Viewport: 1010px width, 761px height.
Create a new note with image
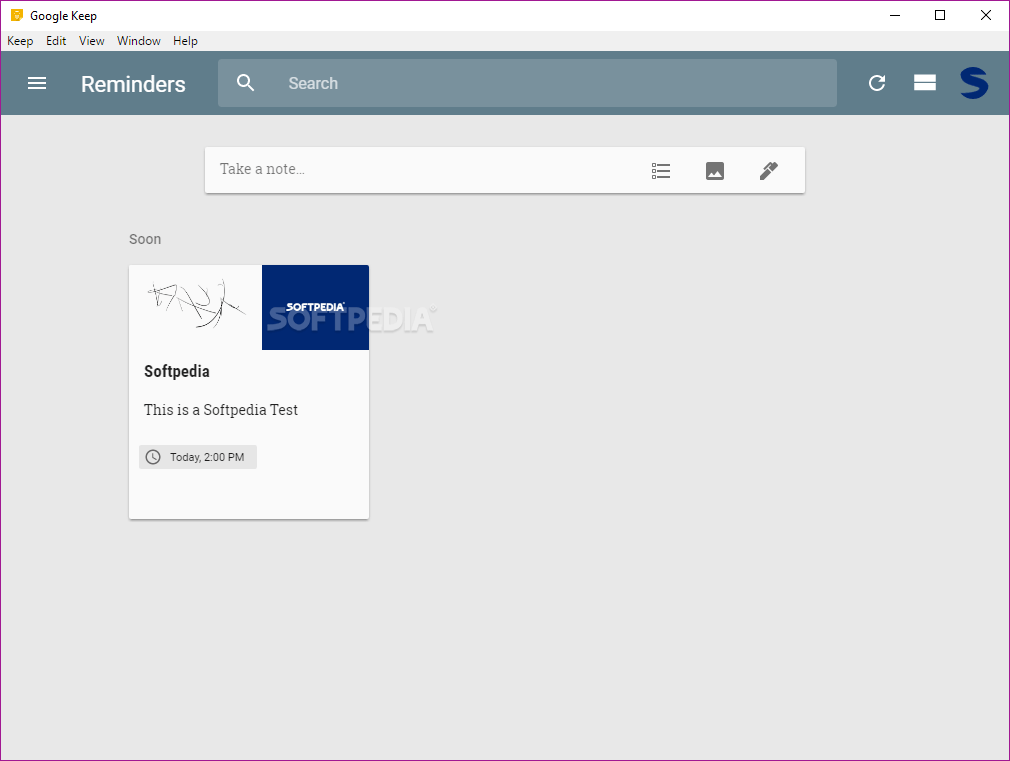click(715, 171)
